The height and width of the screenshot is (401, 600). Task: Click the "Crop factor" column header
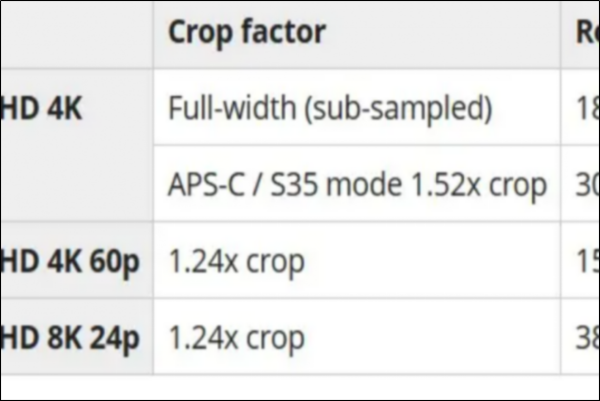pyautogui.click(x=247, y=33)
